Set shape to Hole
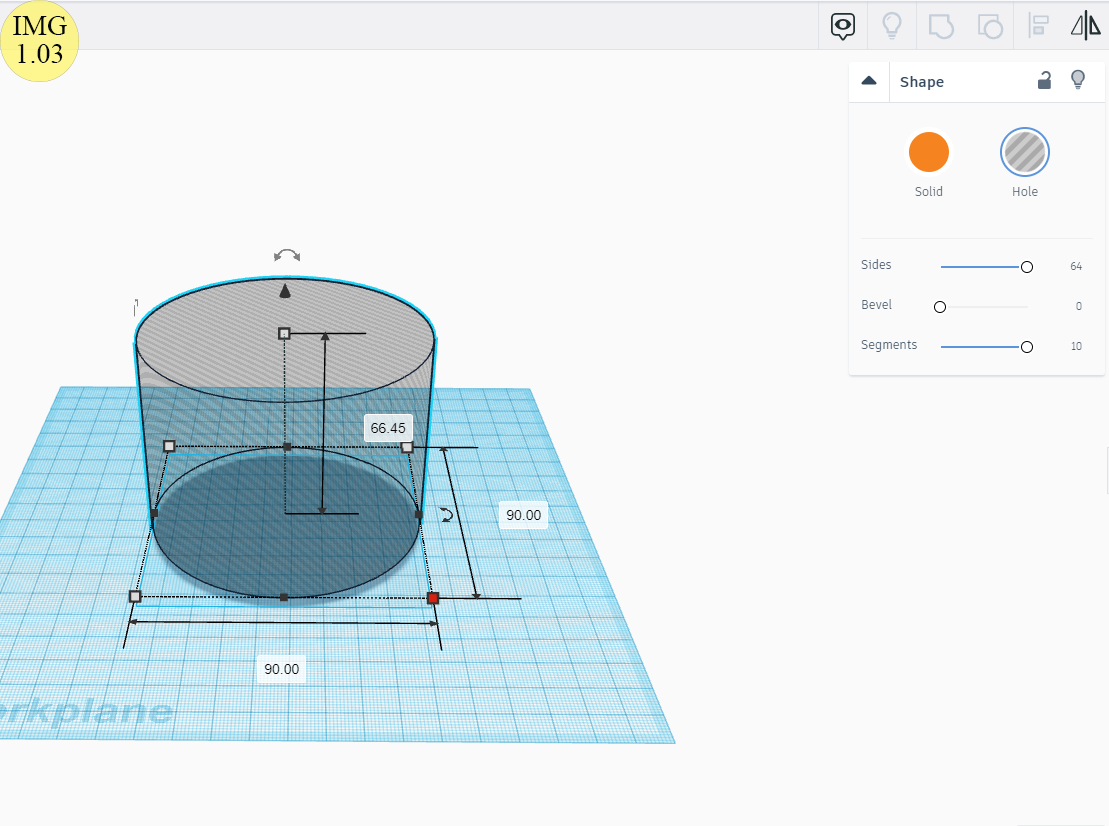1109x826 pixels. pyautogui.click(x=1024, y=152)
